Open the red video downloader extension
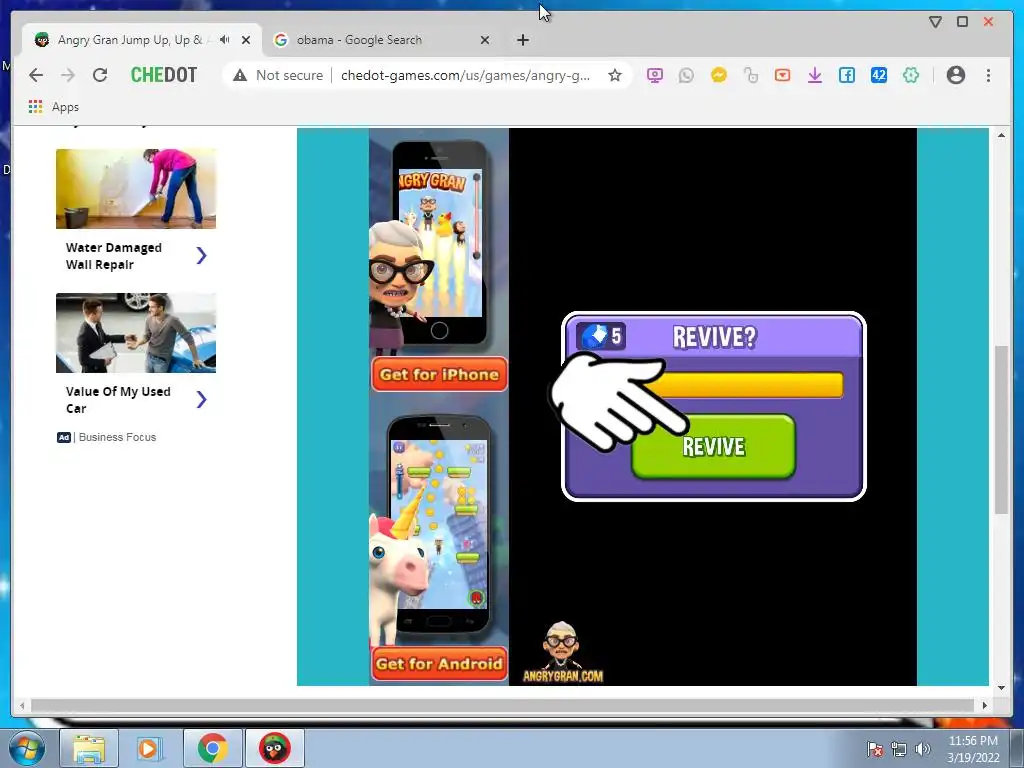 pyautogui.click(x=782, y=75)
